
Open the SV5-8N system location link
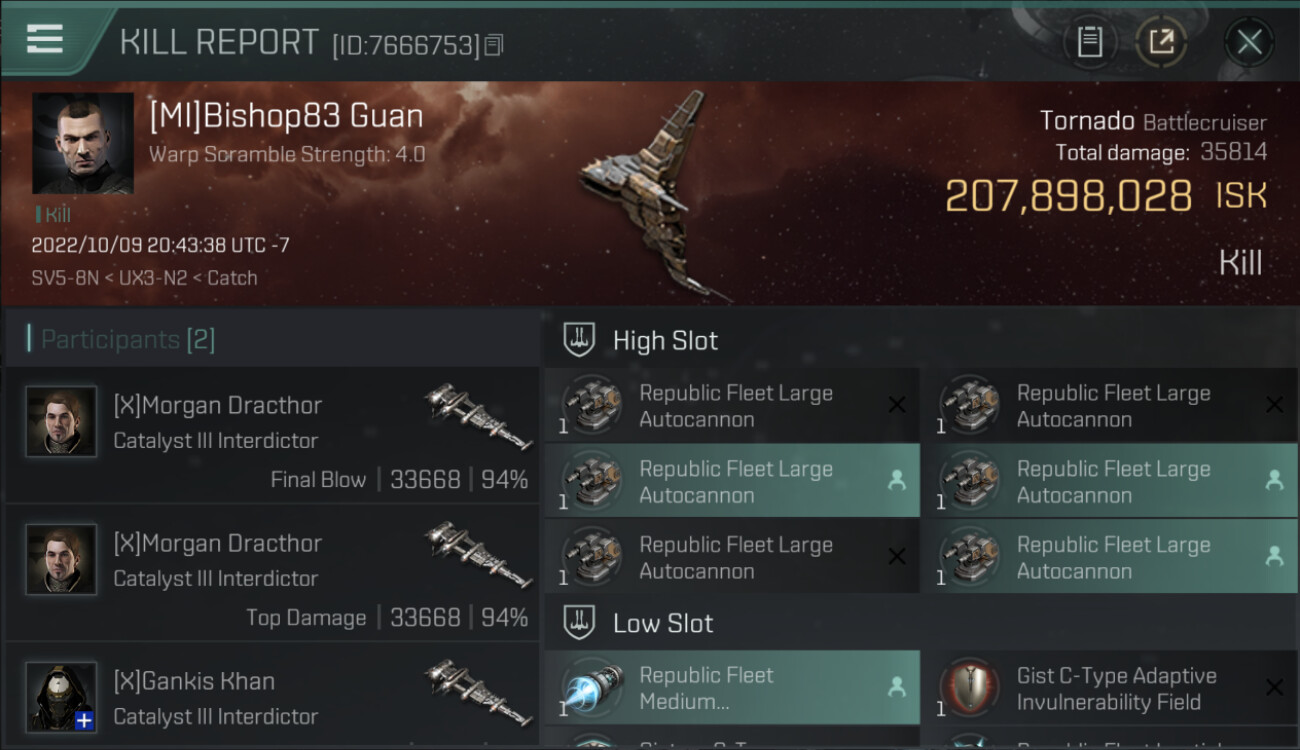(65, 278)
